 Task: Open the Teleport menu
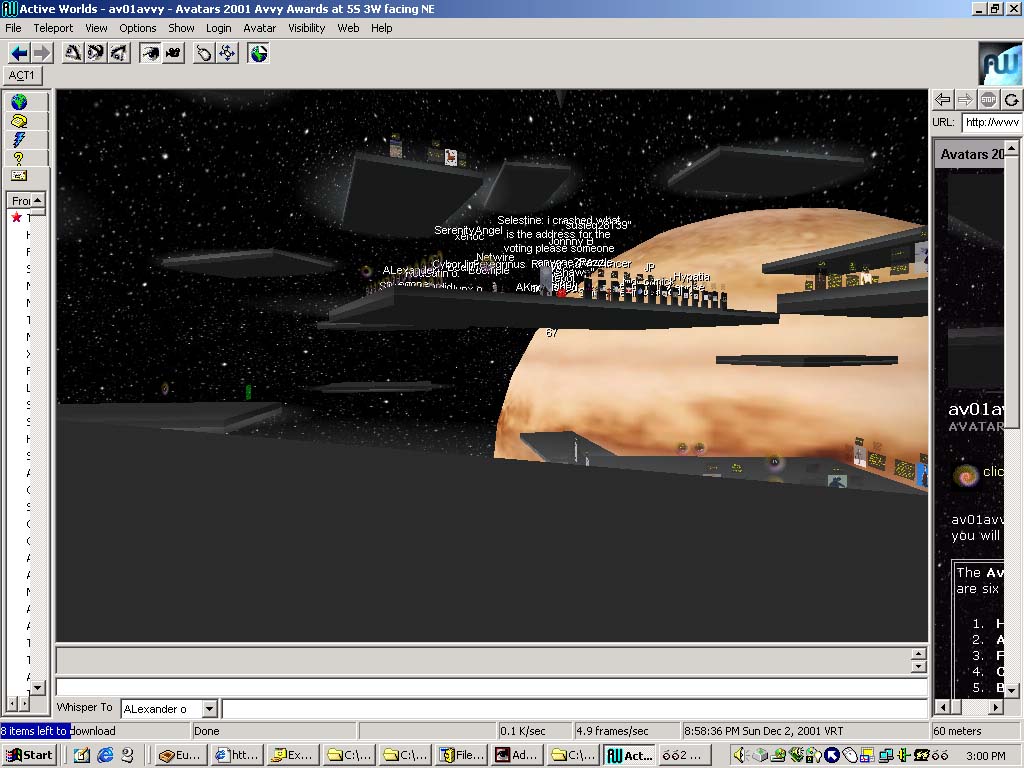pos(53,28)
